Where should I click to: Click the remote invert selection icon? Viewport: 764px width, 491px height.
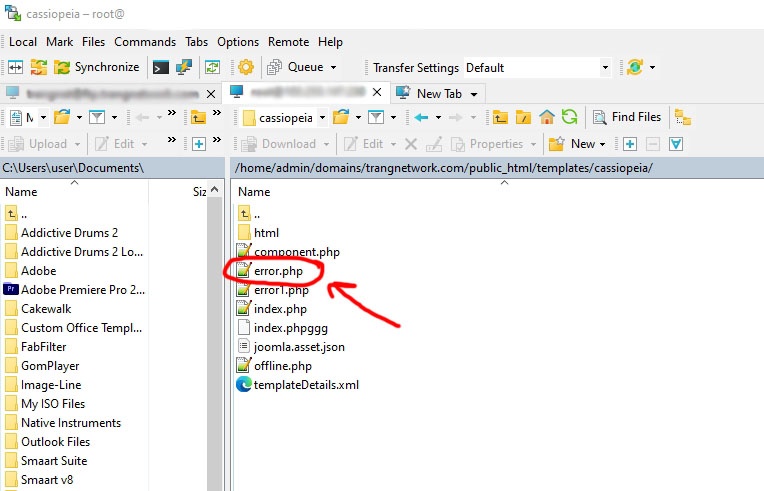click(x=676, y=144)
